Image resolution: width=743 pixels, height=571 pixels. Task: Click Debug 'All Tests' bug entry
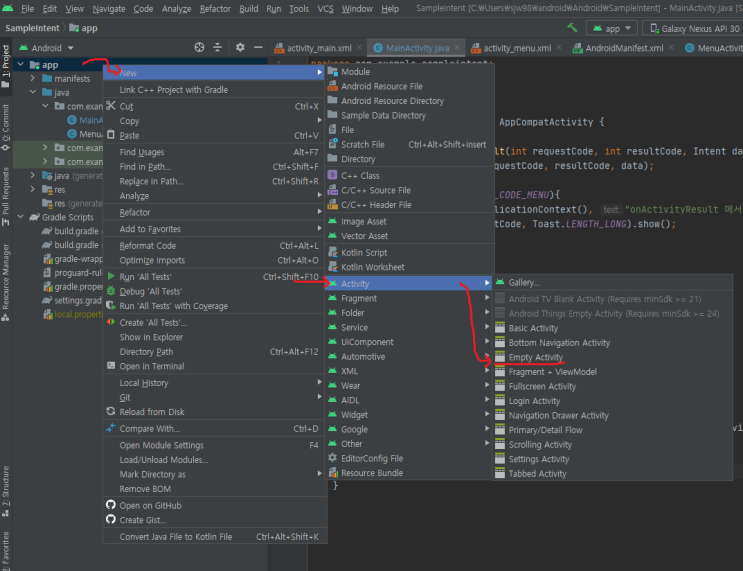[215, 291]
